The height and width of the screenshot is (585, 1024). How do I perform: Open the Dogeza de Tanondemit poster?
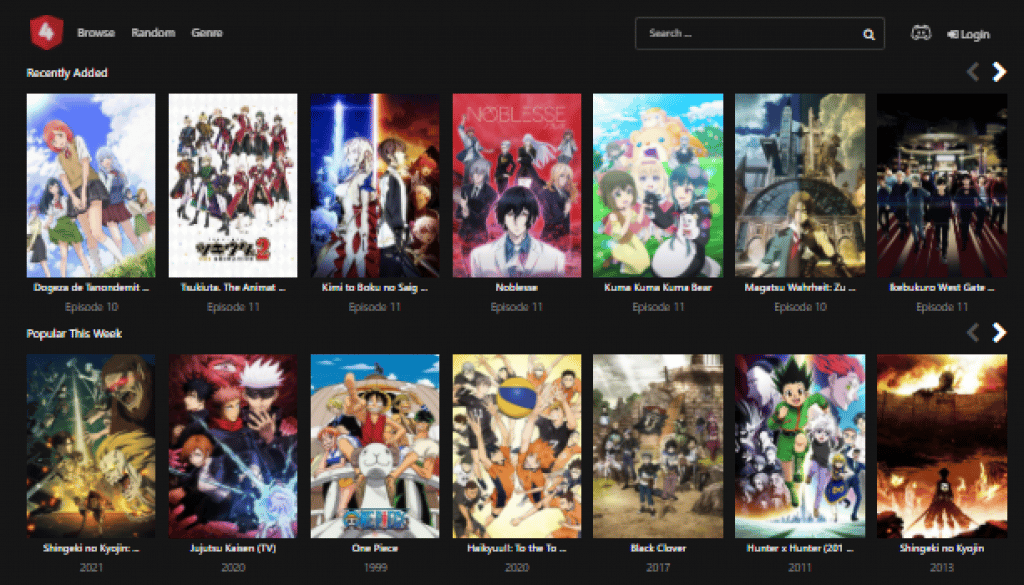coord(91,185)
